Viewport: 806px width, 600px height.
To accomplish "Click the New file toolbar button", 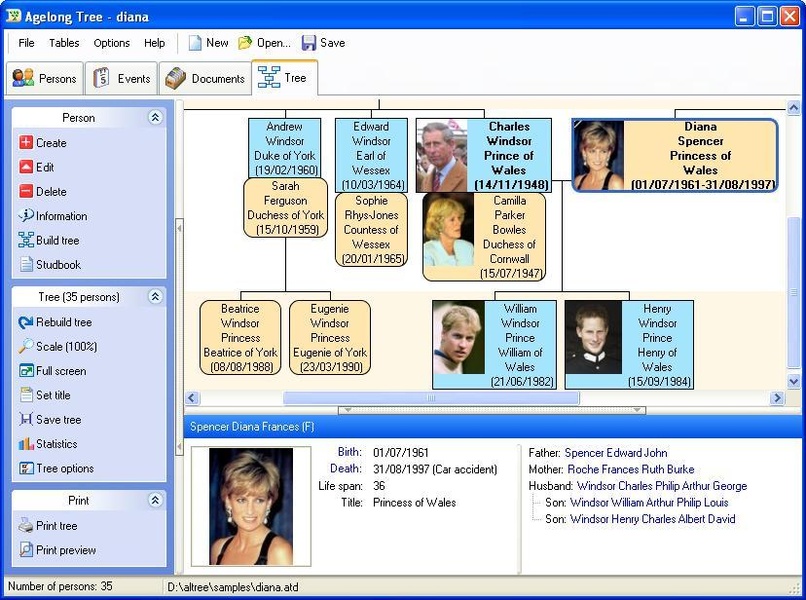I will (x=208, y=43).
